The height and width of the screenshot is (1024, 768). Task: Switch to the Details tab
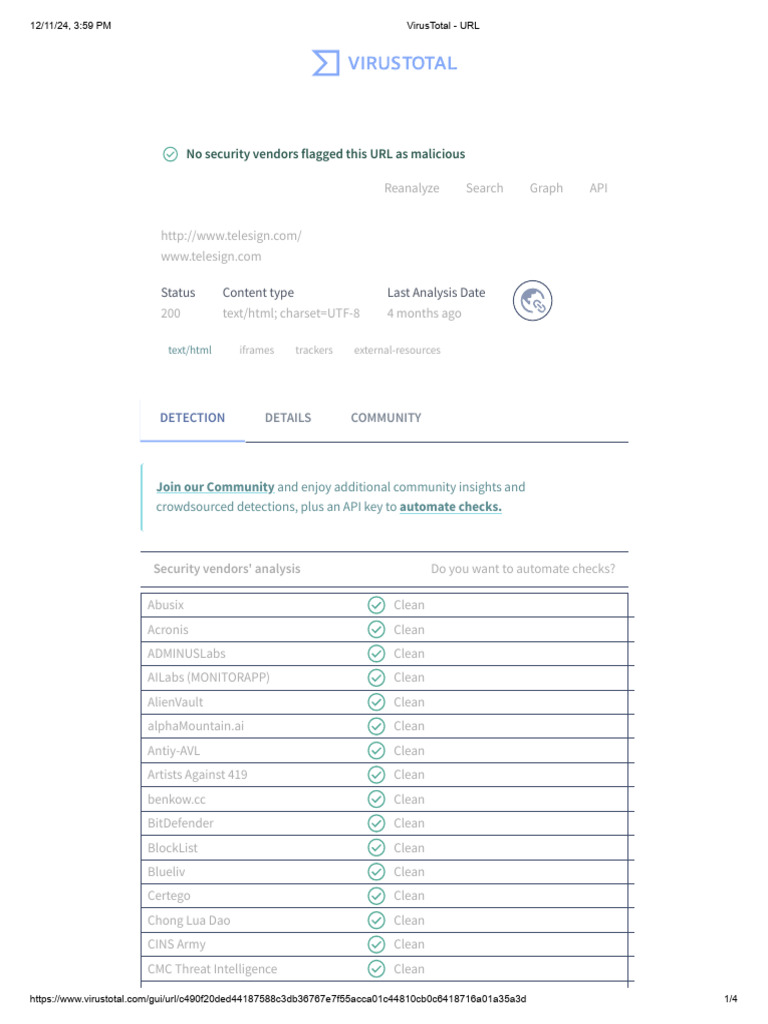pyautogui.click(x=288, y=418)
